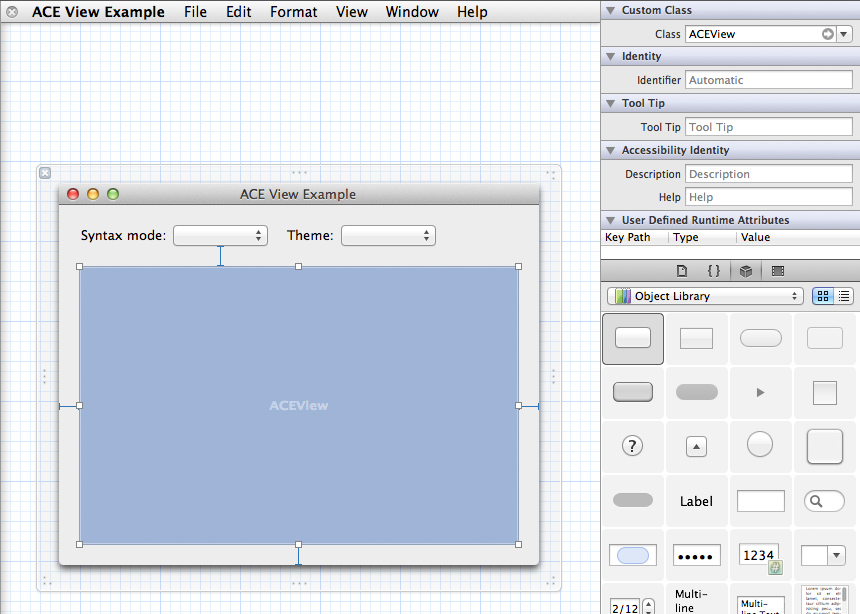The image size is (860, 614).
Task: Choose the Combo Box library object
Action: coord(824,555)
